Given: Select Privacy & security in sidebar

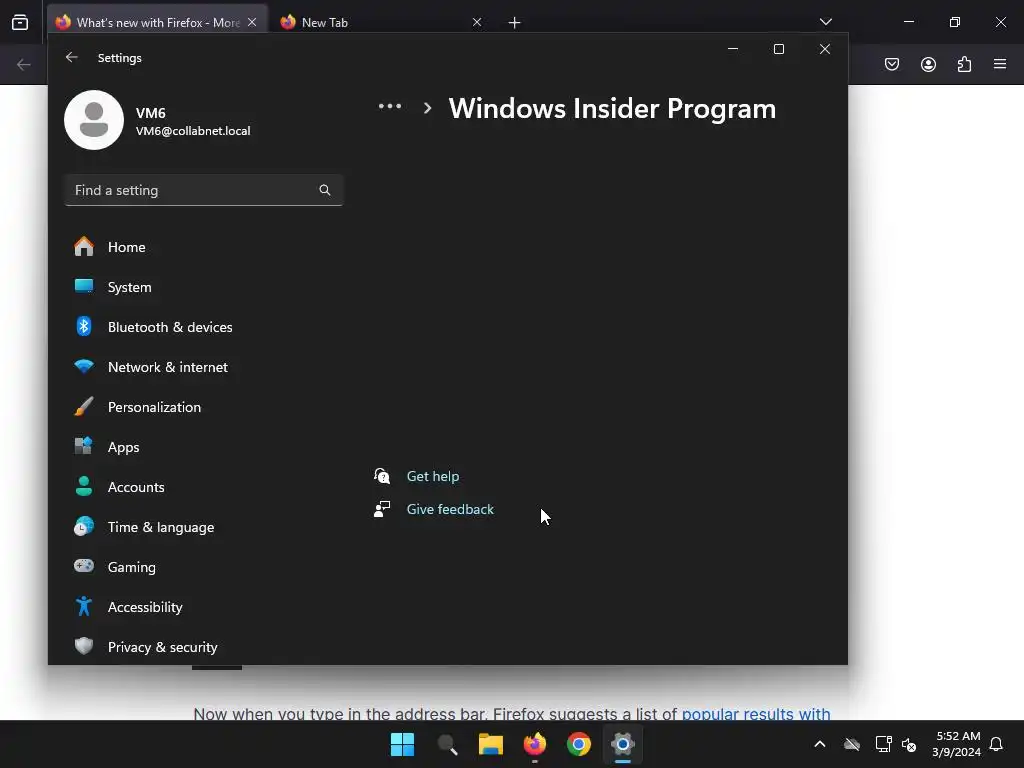Looking at the screenshot, I should (x=204, y=647).
